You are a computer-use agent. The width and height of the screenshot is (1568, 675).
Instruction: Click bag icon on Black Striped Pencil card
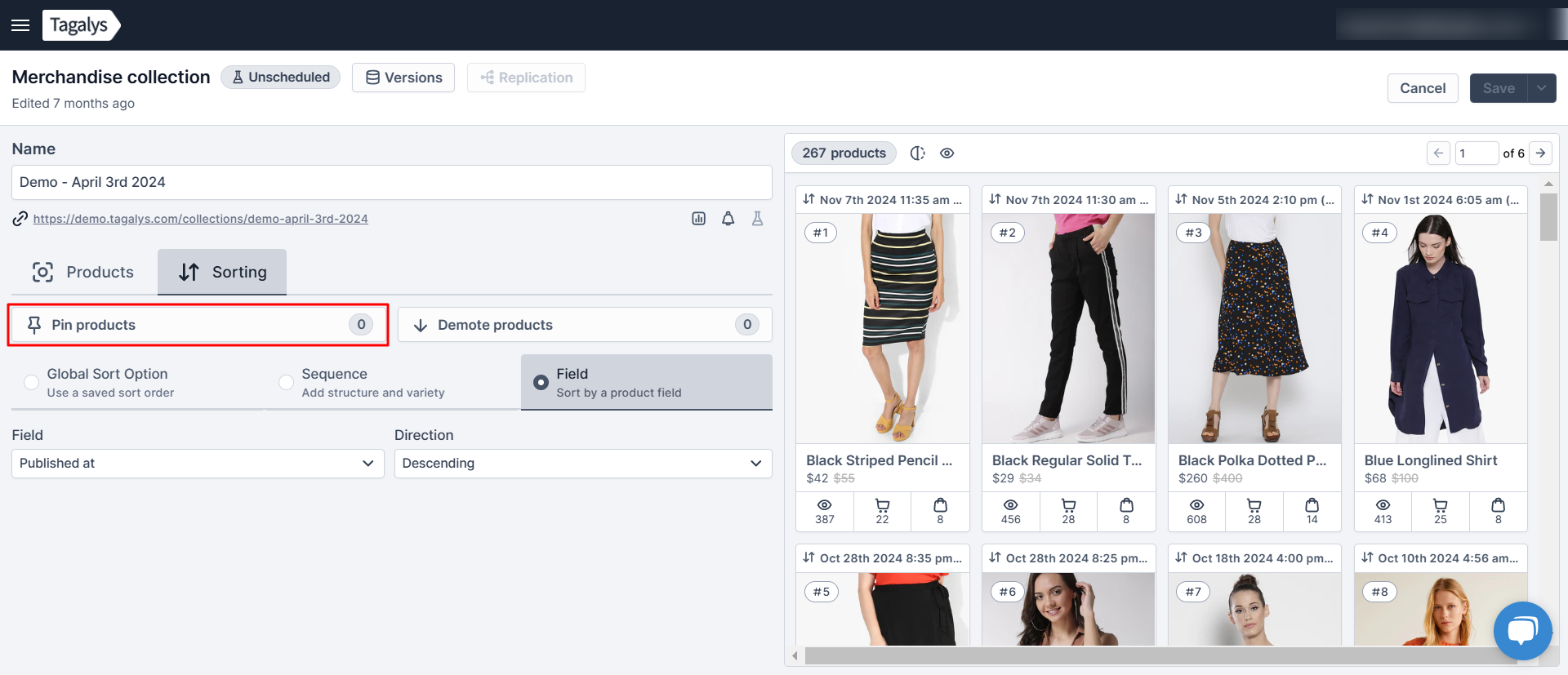click(x=940, y=505)
